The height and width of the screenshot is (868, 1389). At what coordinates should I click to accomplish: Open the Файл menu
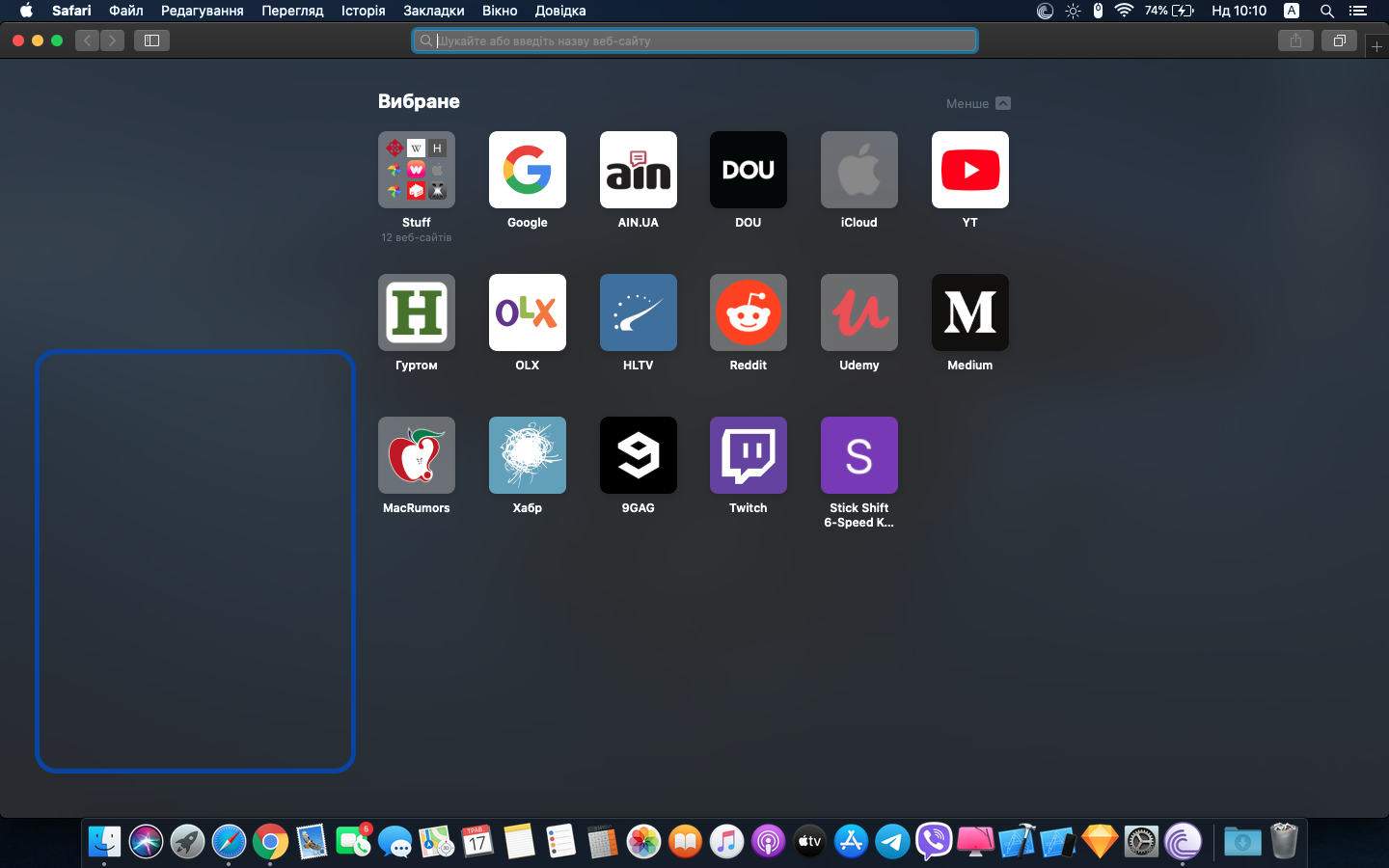click(x=126, y=11)
